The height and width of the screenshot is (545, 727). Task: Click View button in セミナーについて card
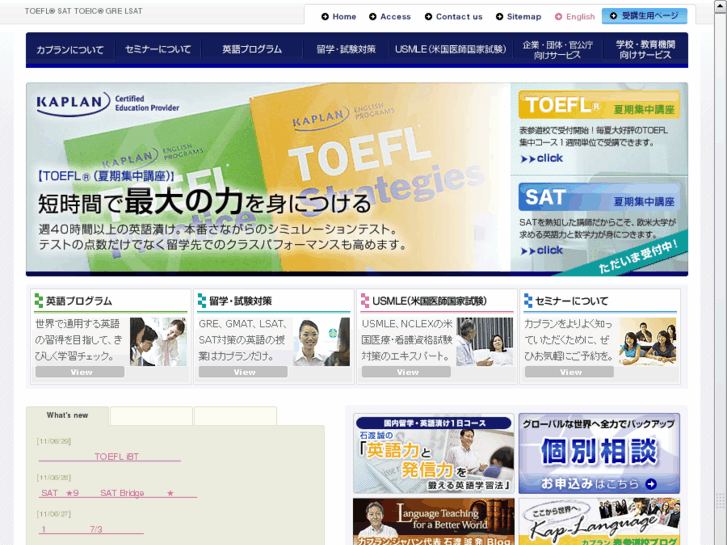point(569,372)
